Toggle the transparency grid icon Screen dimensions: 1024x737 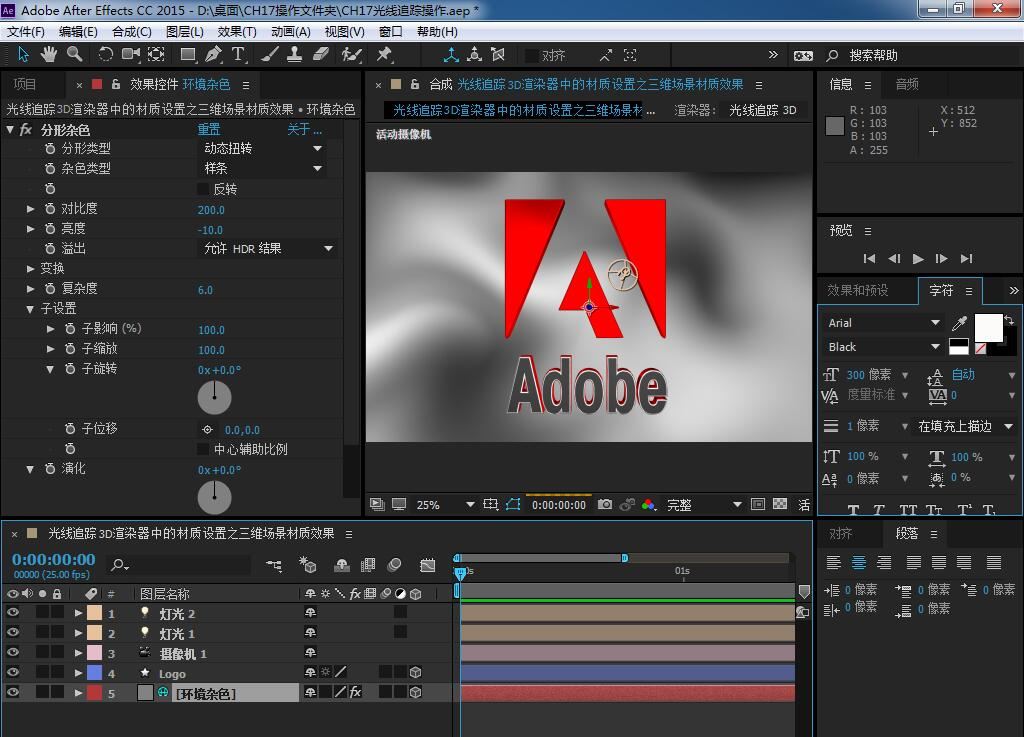(x=780, y=504)
